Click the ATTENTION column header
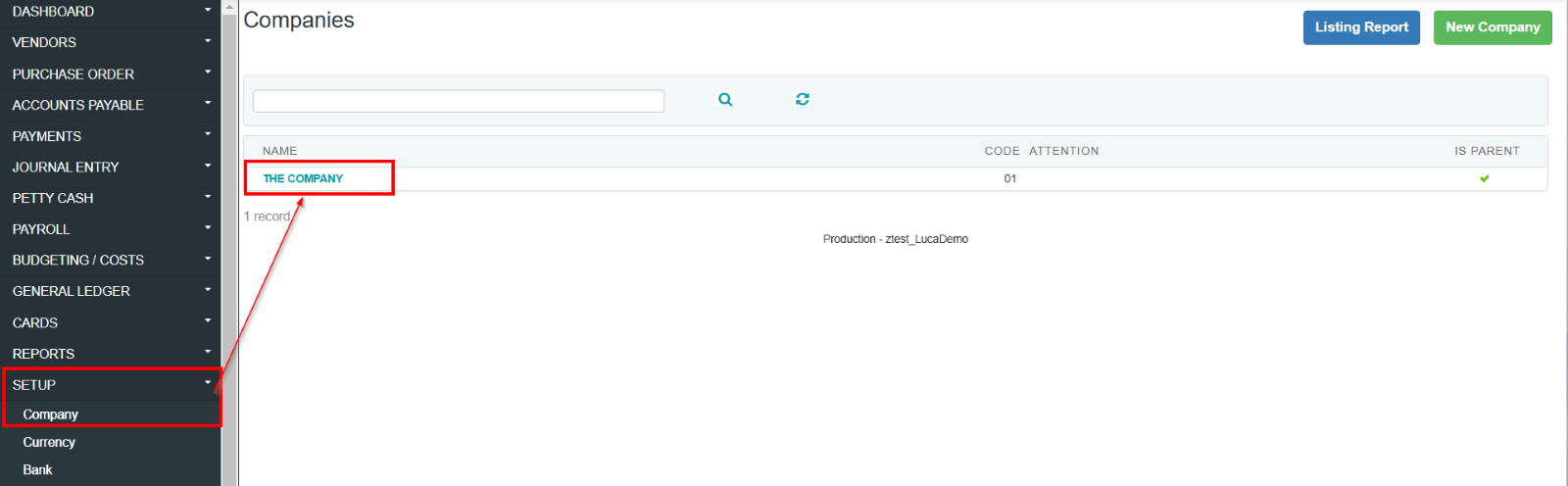The image size is (1568, 486). tap(1064, 151)
